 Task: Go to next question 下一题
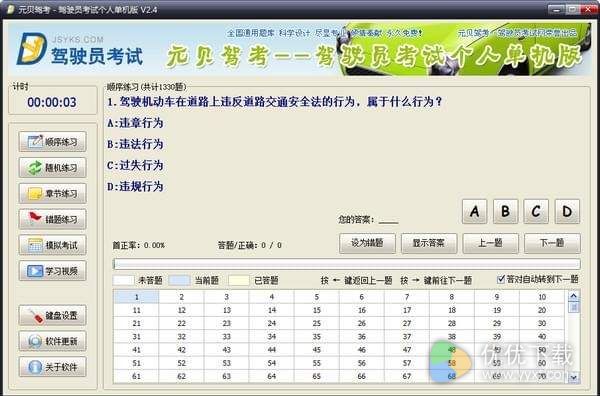552,243
